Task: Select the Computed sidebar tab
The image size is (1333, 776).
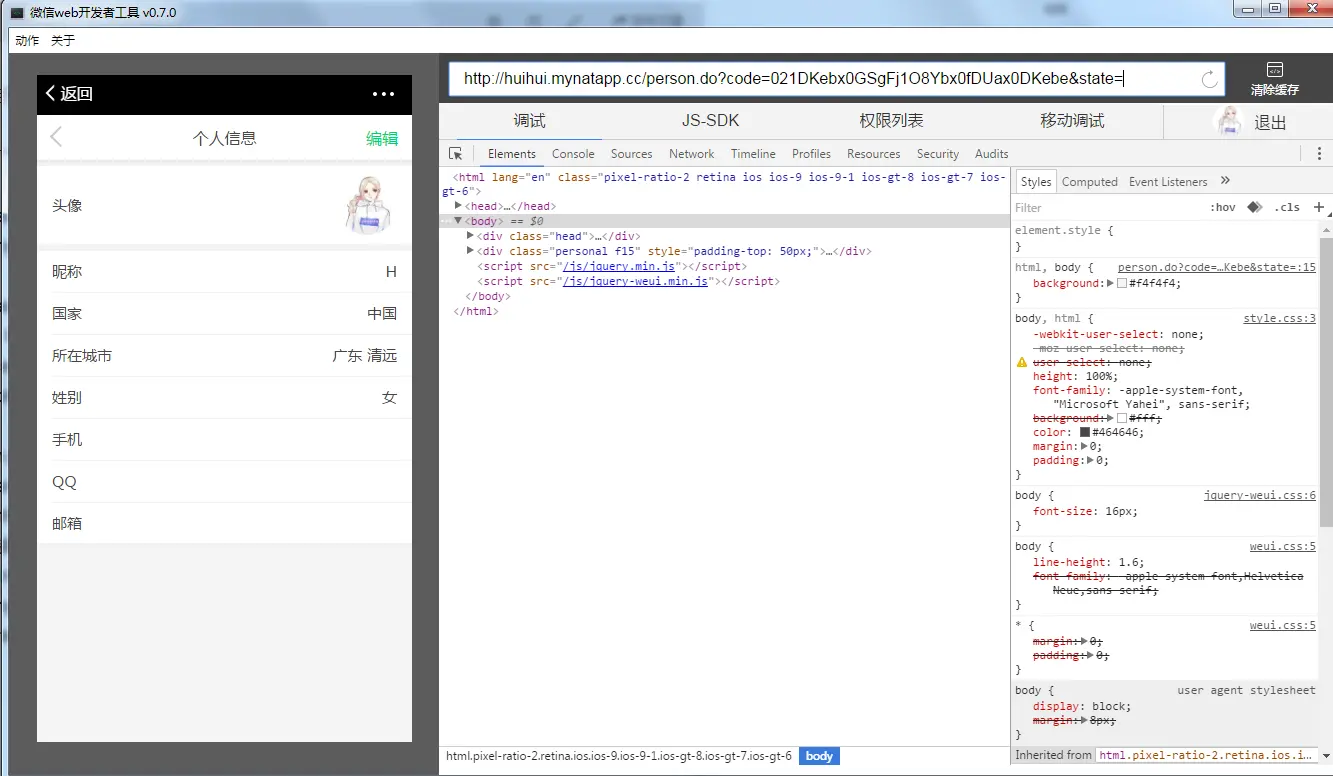Action: point(1089,182)
